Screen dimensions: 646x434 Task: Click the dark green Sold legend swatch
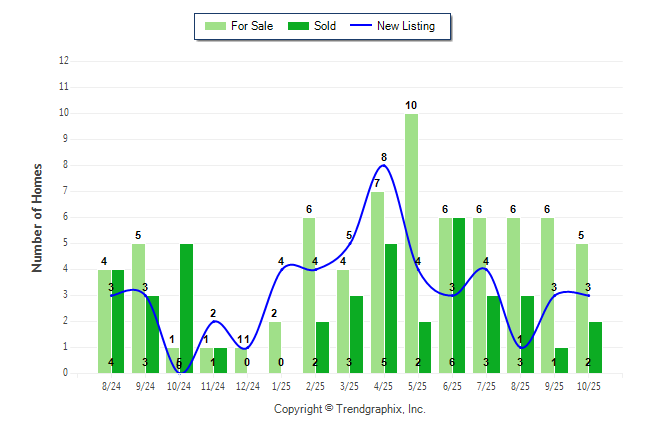click(298, 26)
